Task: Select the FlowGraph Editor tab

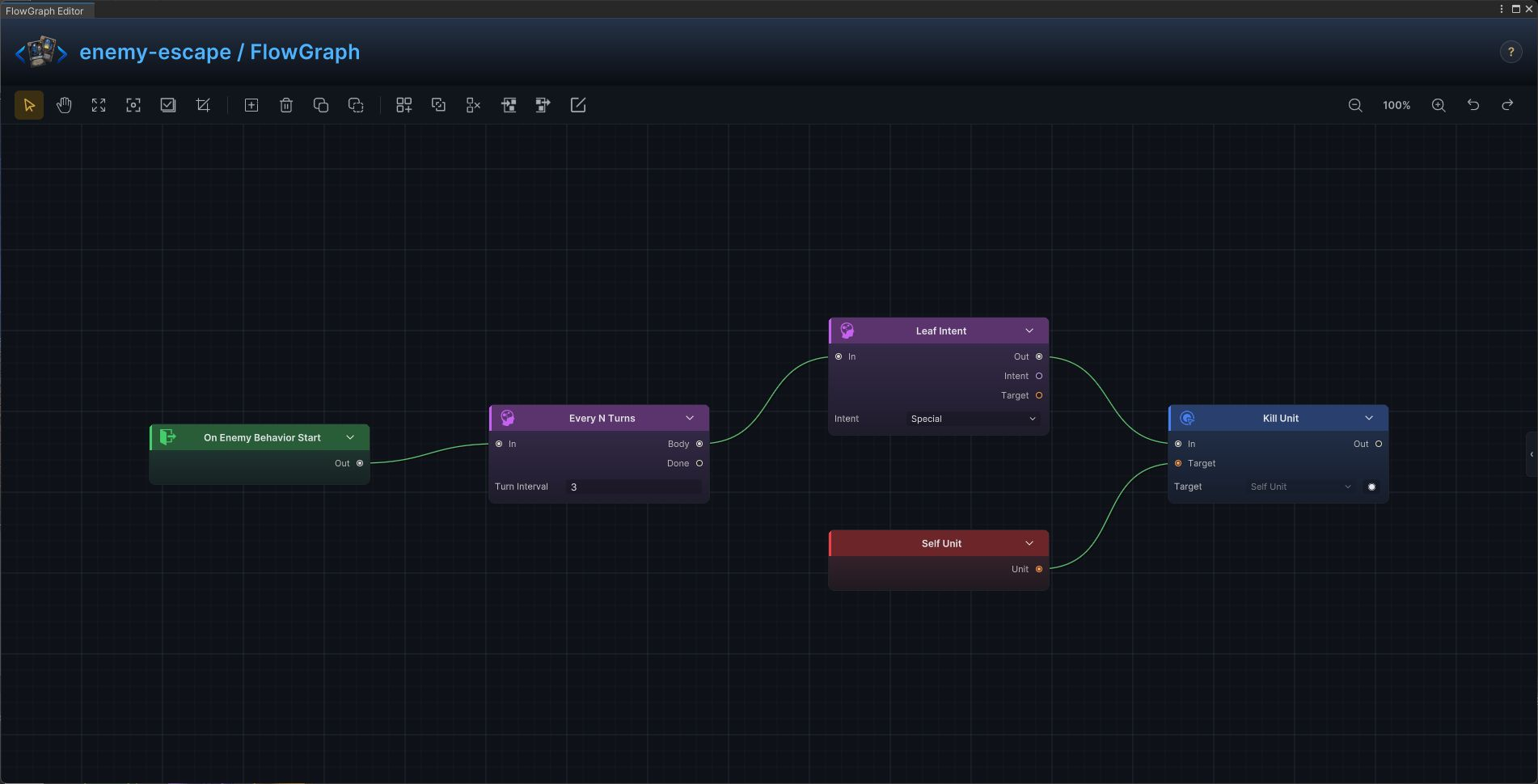Action: coord(47,11)
